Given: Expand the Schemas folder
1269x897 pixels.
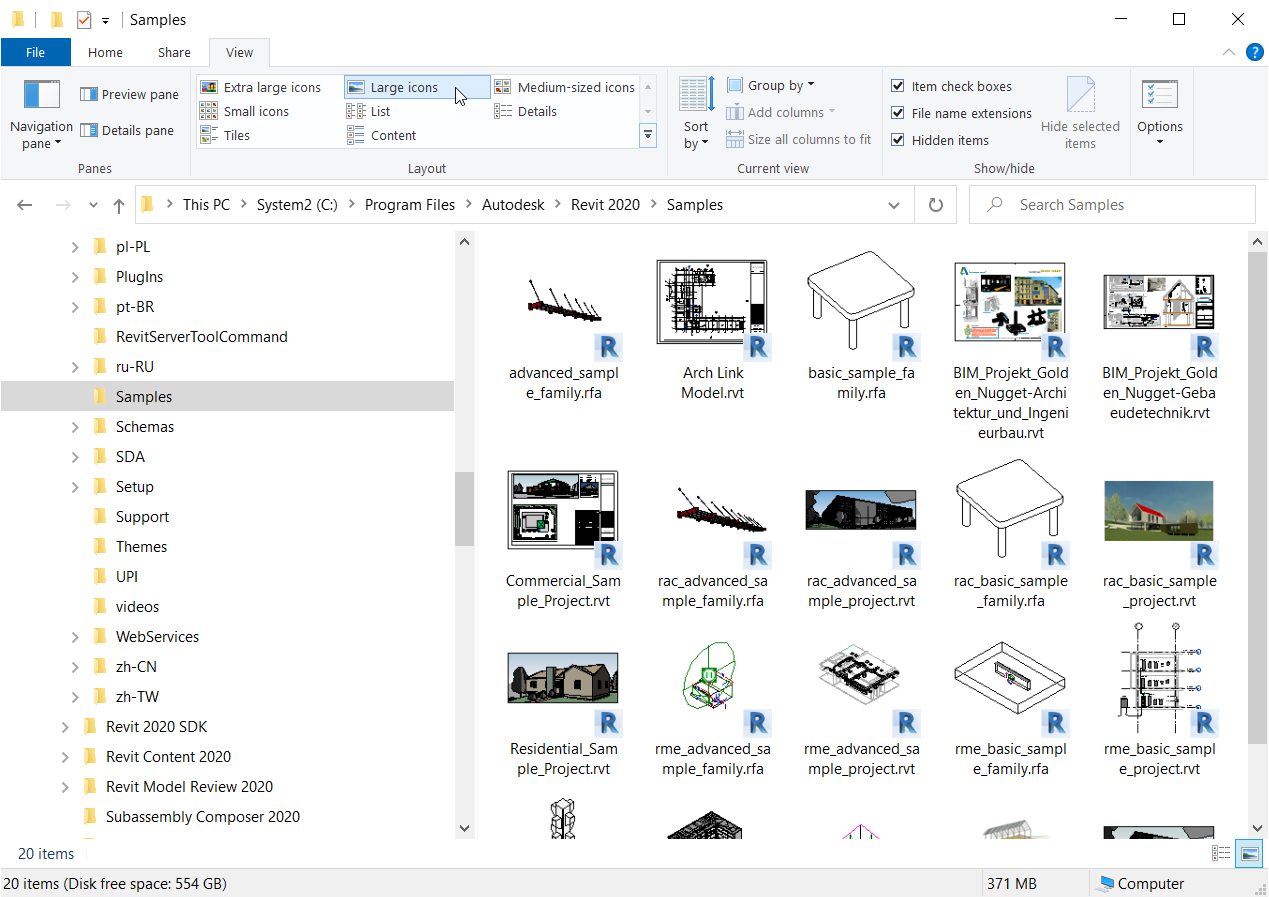Looking at the screenshot, I should [x=75, y=427].
